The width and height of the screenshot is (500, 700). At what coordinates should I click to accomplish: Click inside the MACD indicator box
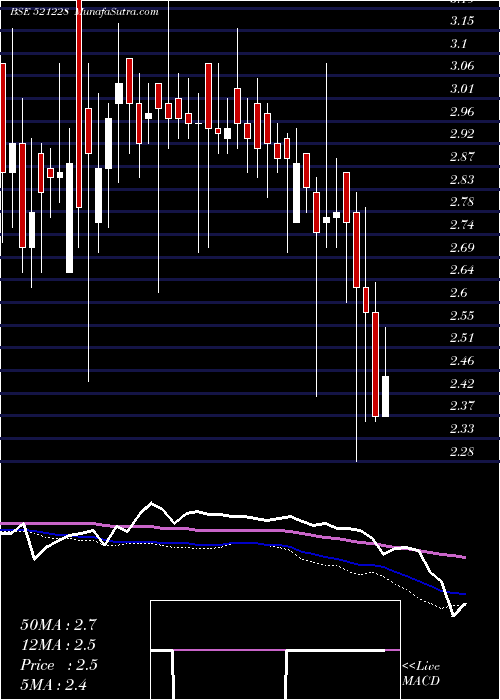275,650
